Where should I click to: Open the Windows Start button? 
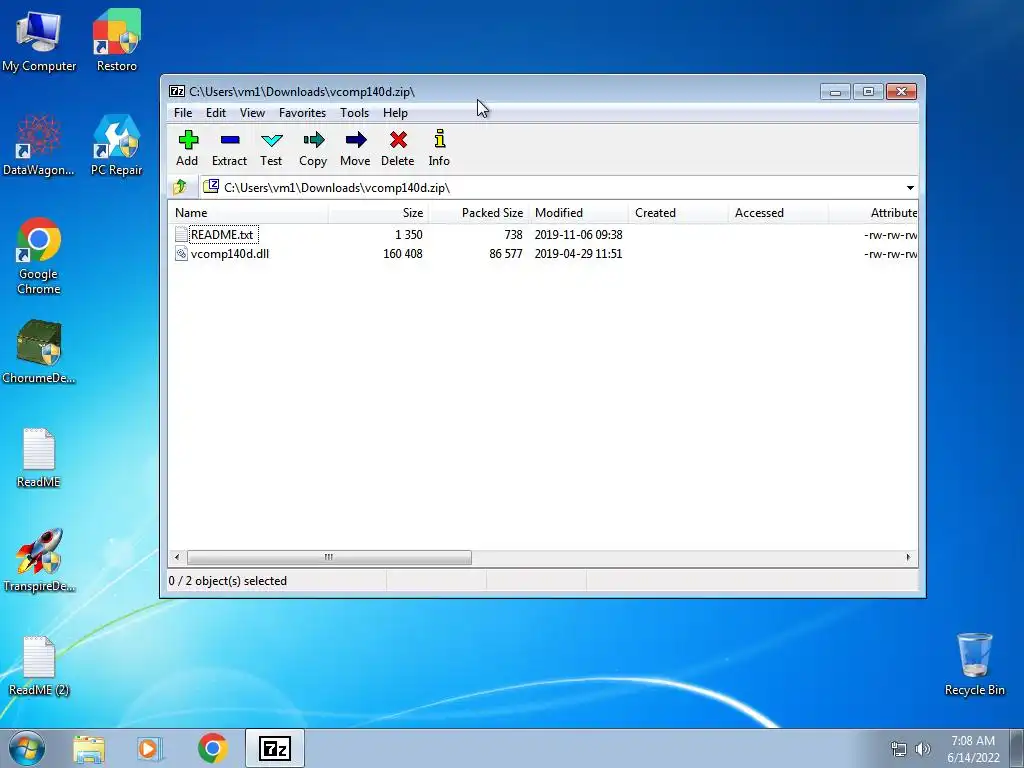[x=27, y=748]
